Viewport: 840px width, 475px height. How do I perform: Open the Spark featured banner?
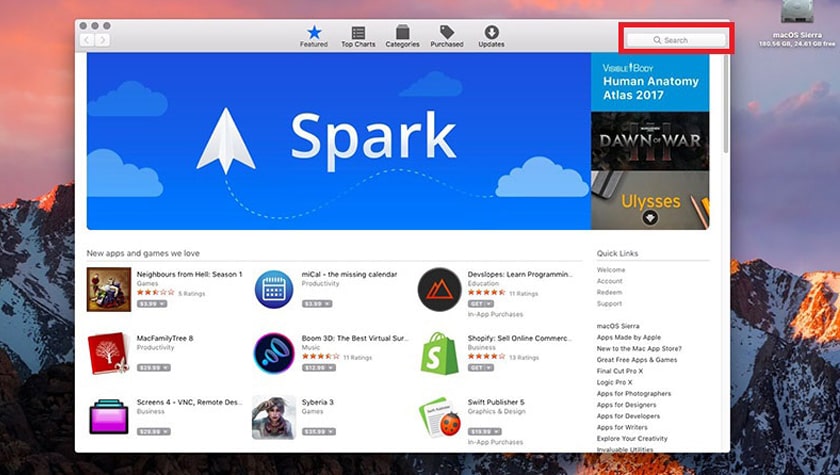coord(339,141)
